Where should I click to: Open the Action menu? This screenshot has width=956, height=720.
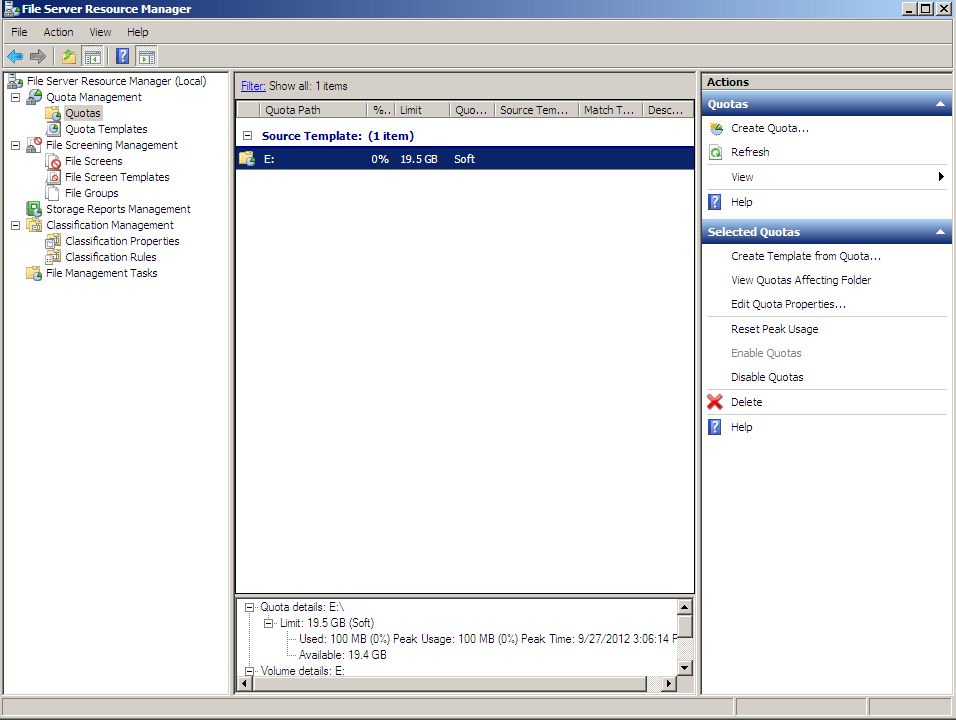click(58, 31)
